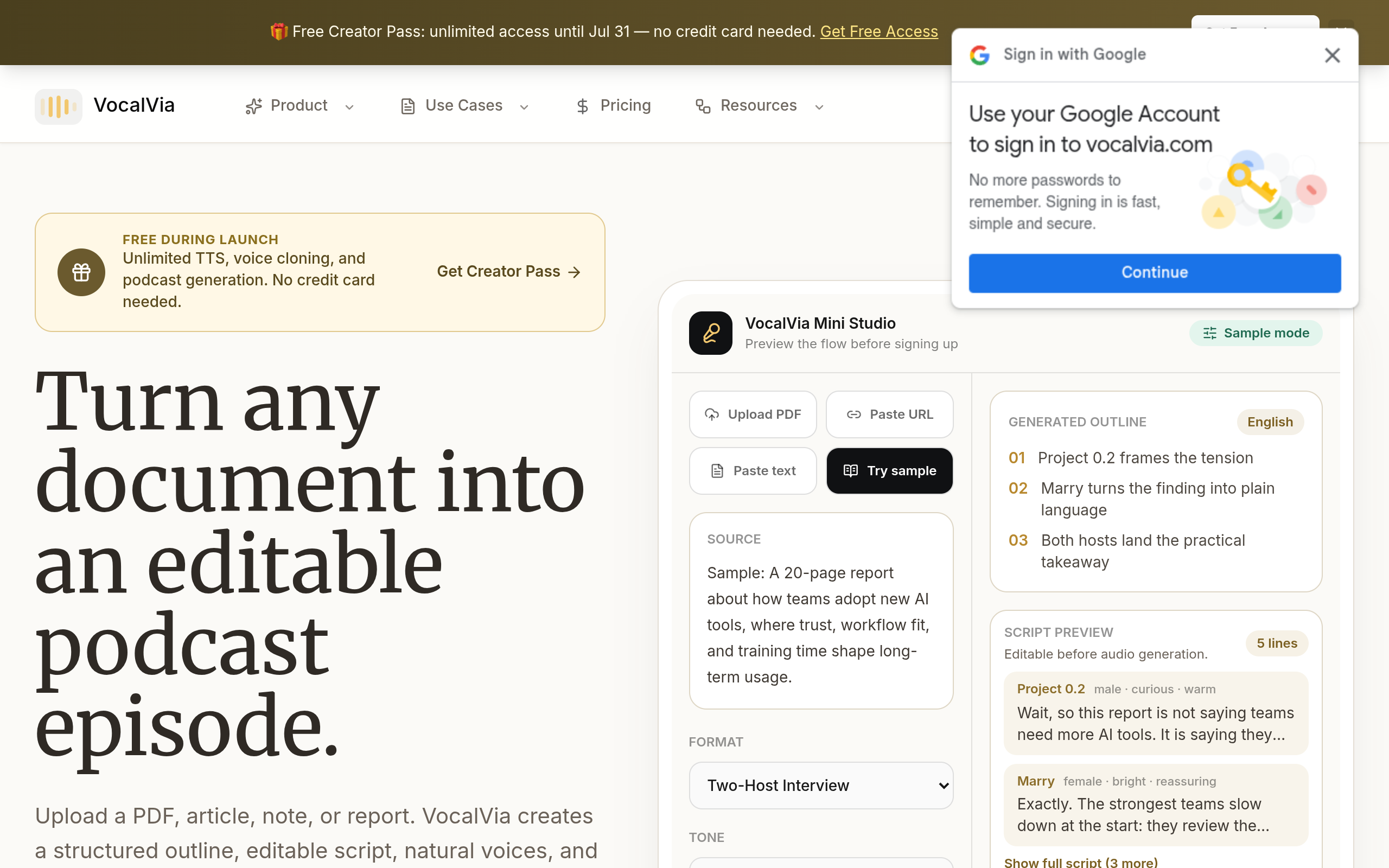1389x868 pixels.
Task: Click the Try sample book icon
Action: click(851, 471)
